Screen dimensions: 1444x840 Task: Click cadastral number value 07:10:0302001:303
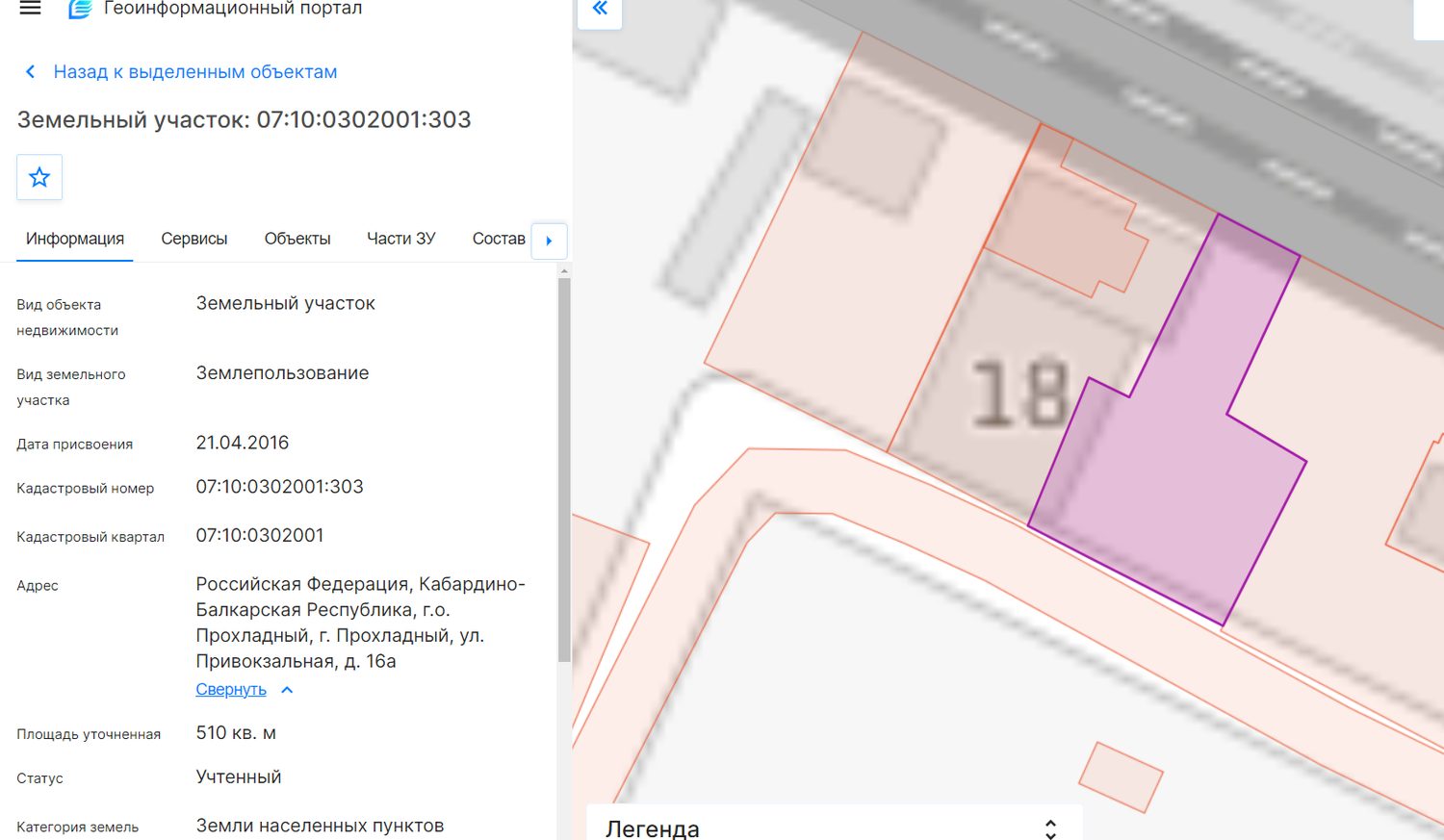279,487
